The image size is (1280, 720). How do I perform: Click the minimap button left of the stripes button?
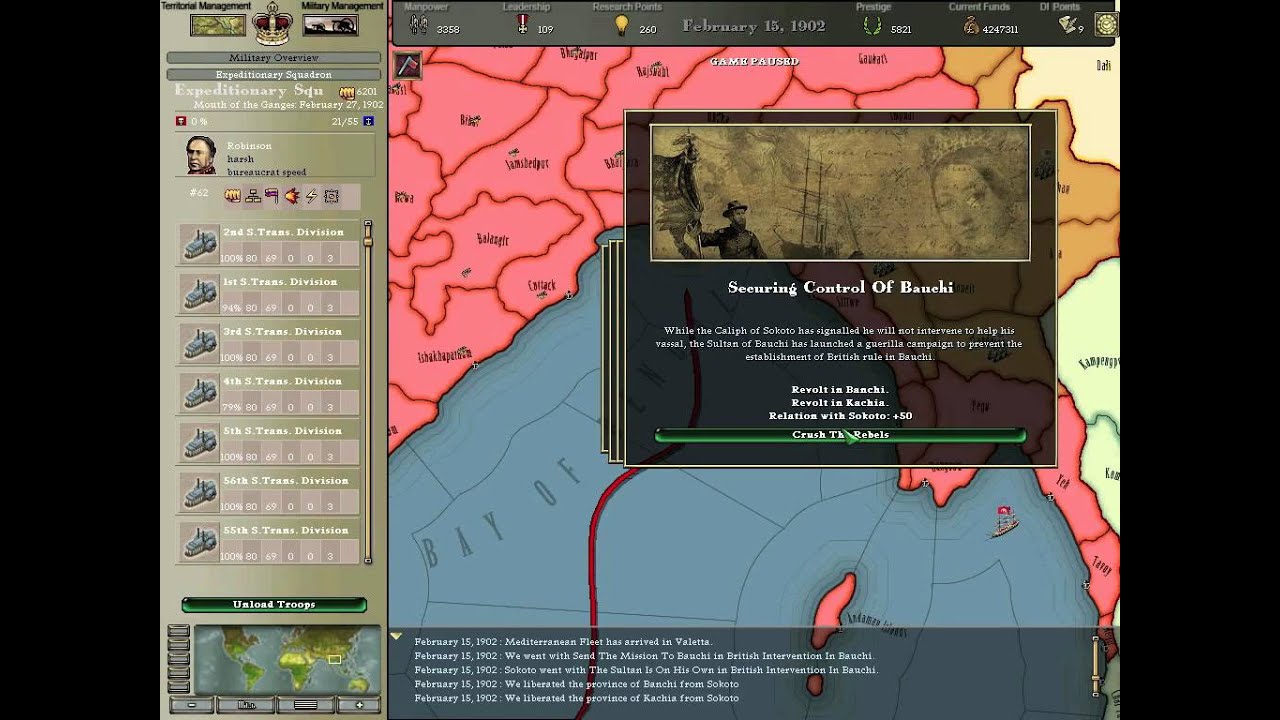246,705
